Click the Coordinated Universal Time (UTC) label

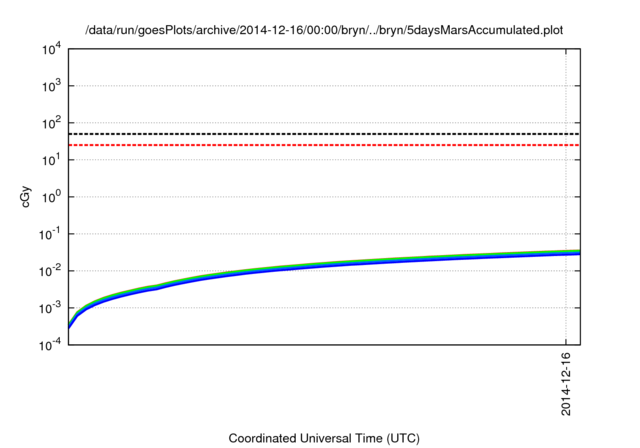(324, 439)
